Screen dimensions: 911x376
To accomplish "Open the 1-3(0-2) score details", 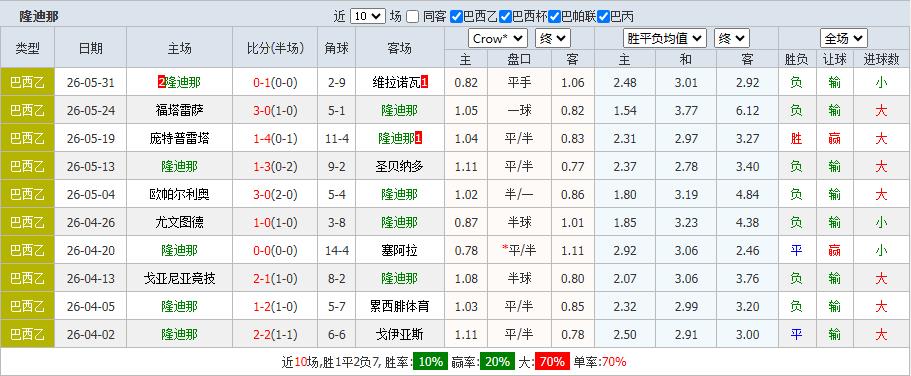I will [x=275, y=166].
